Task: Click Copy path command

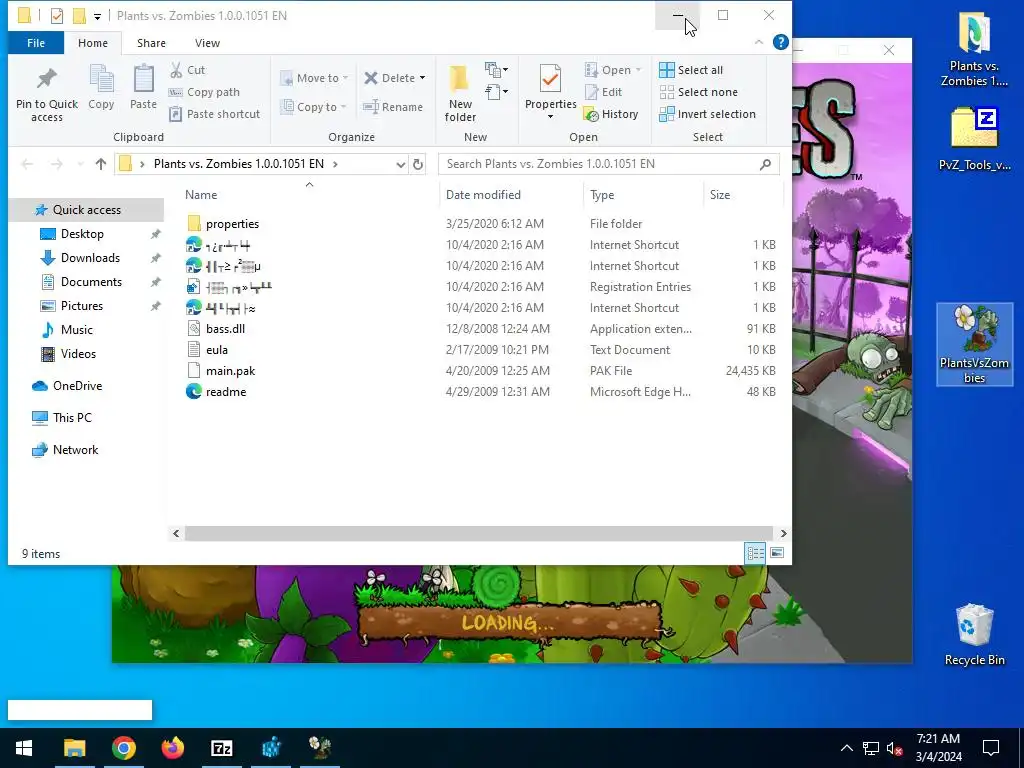Action: (x=204, y=92)
